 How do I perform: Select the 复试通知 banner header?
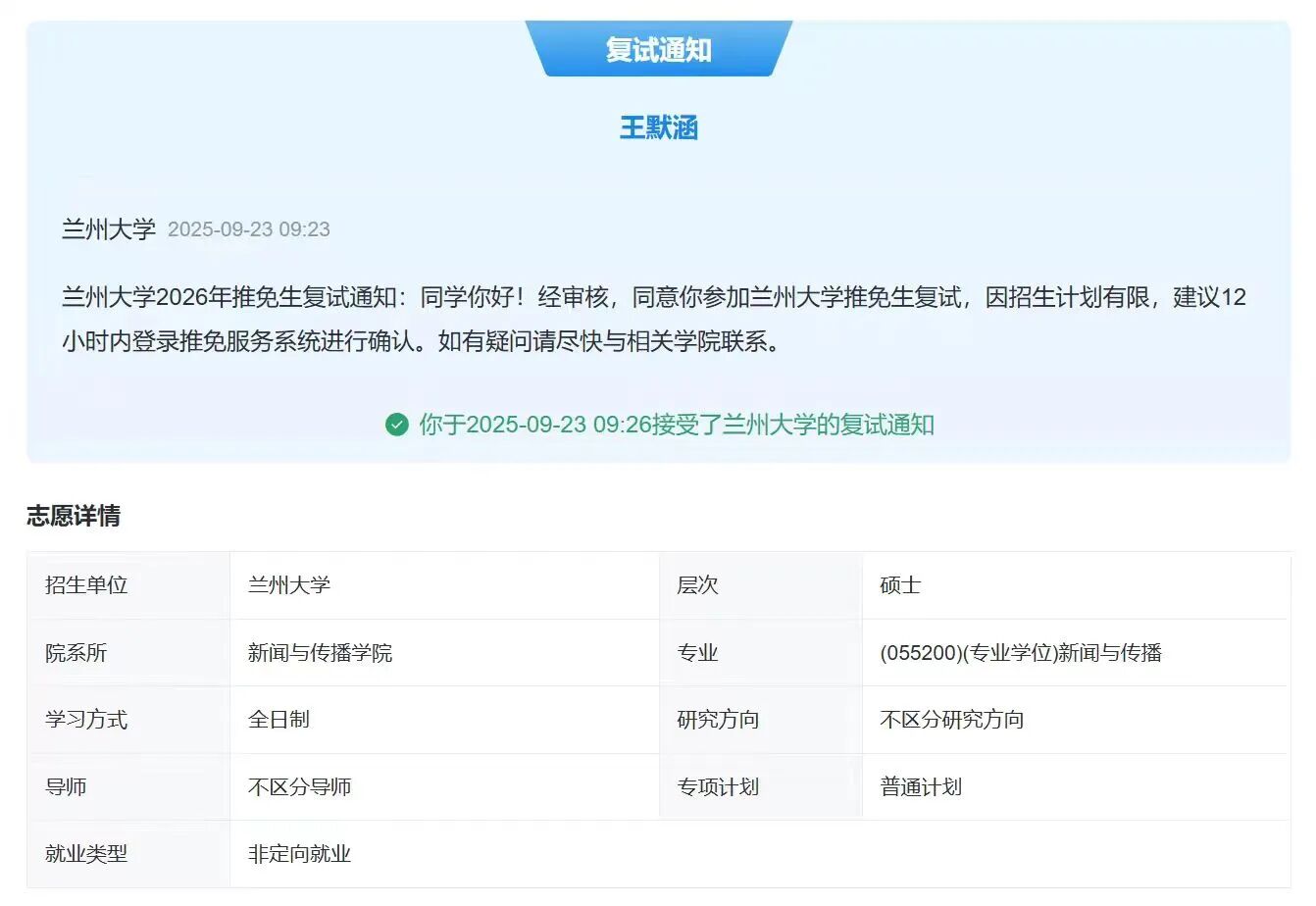click(x=658, y=50)
